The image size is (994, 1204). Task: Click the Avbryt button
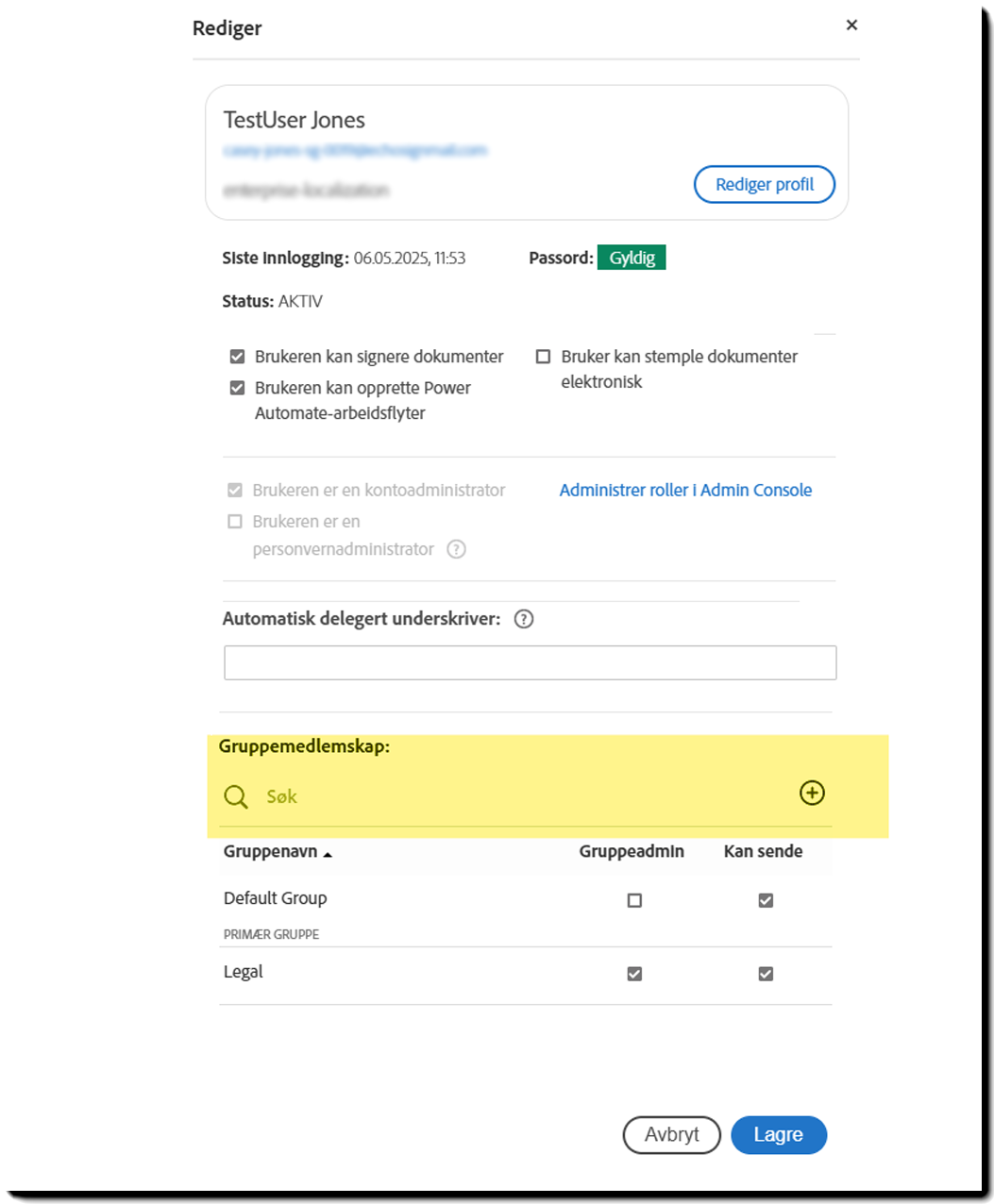[672, 1135]
